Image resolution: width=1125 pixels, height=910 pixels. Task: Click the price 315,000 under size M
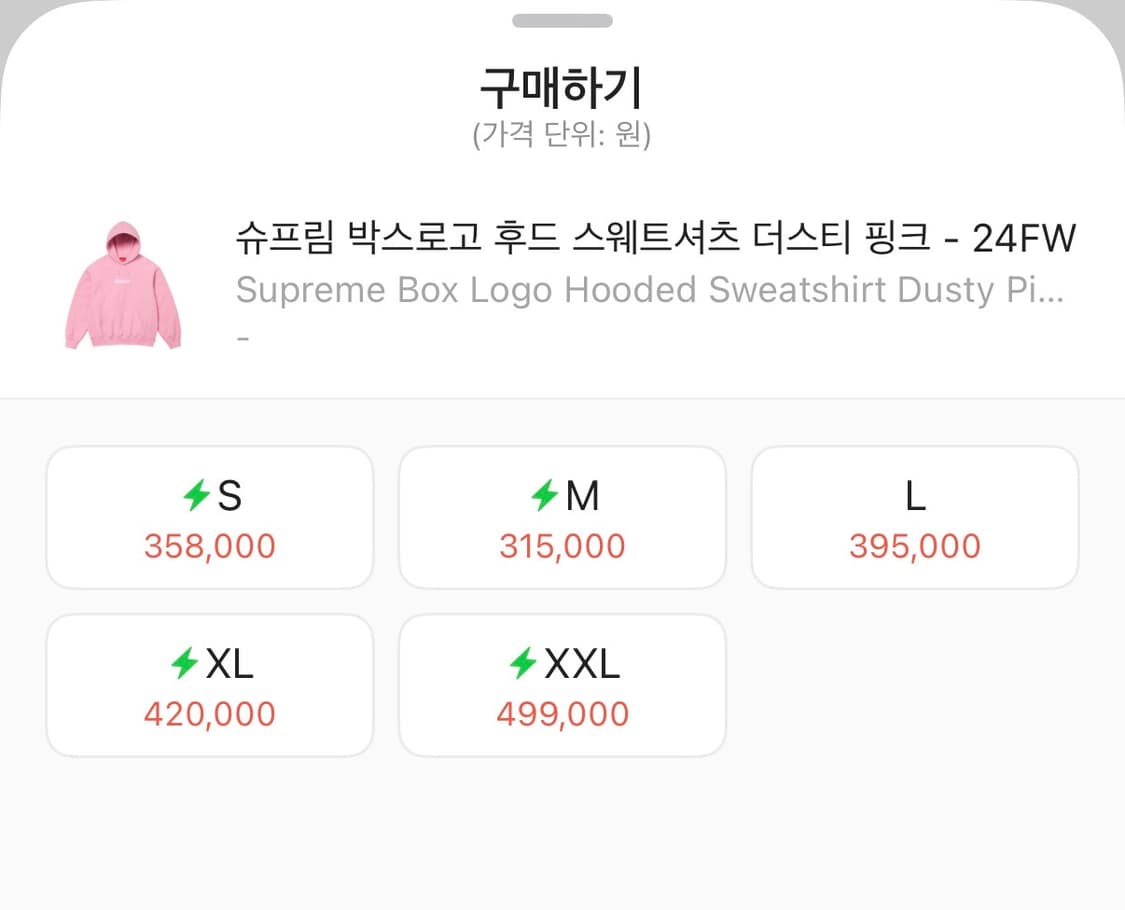[562, 546]
